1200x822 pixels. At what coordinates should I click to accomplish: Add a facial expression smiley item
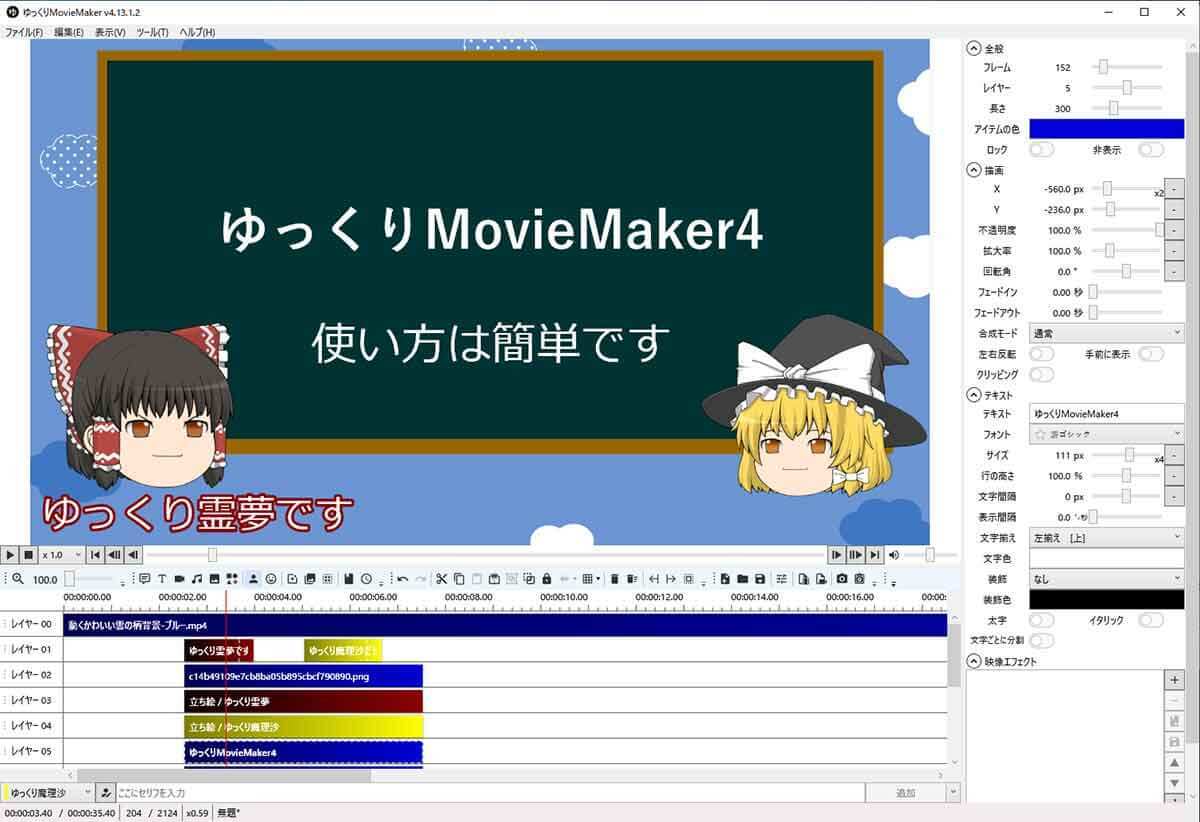click(x=271, y=579)
